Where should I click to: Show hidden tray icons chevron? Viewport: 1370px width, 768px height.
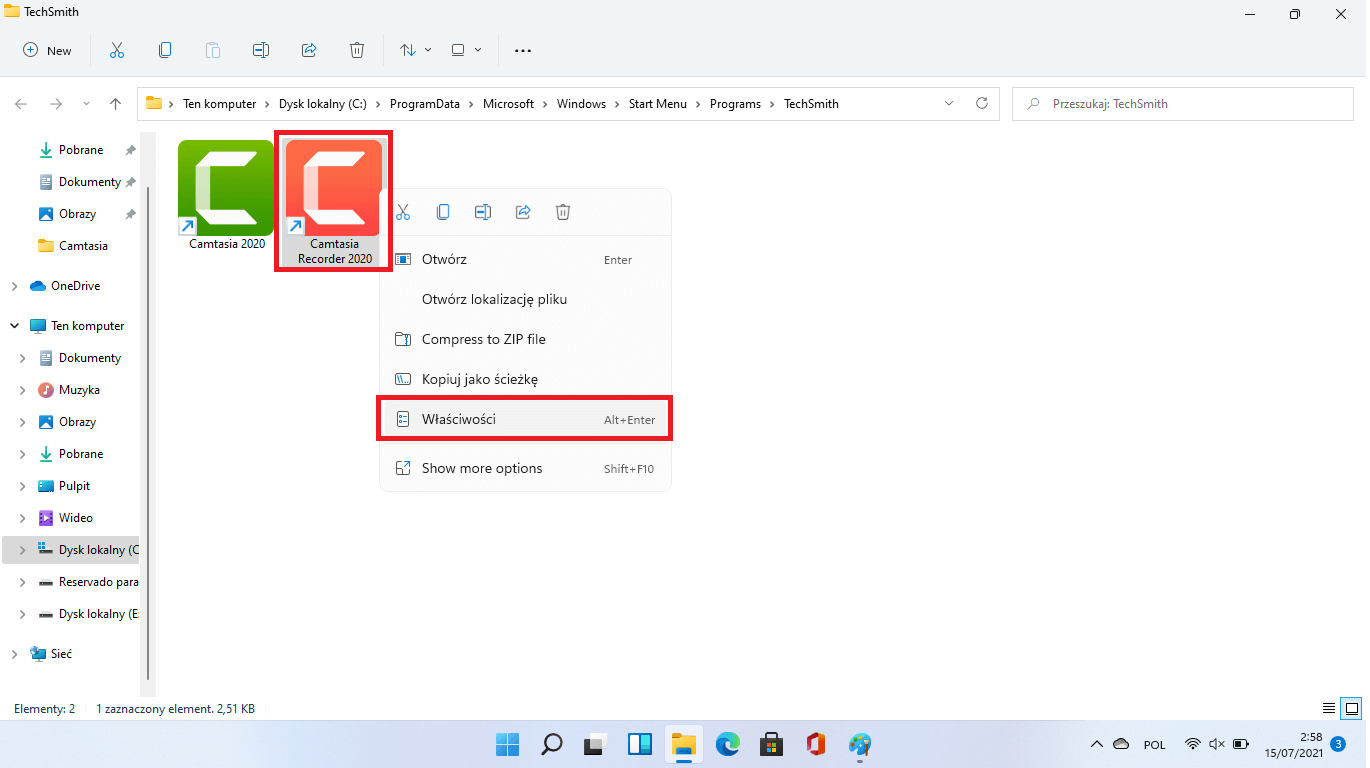[x=1097, y=744]
